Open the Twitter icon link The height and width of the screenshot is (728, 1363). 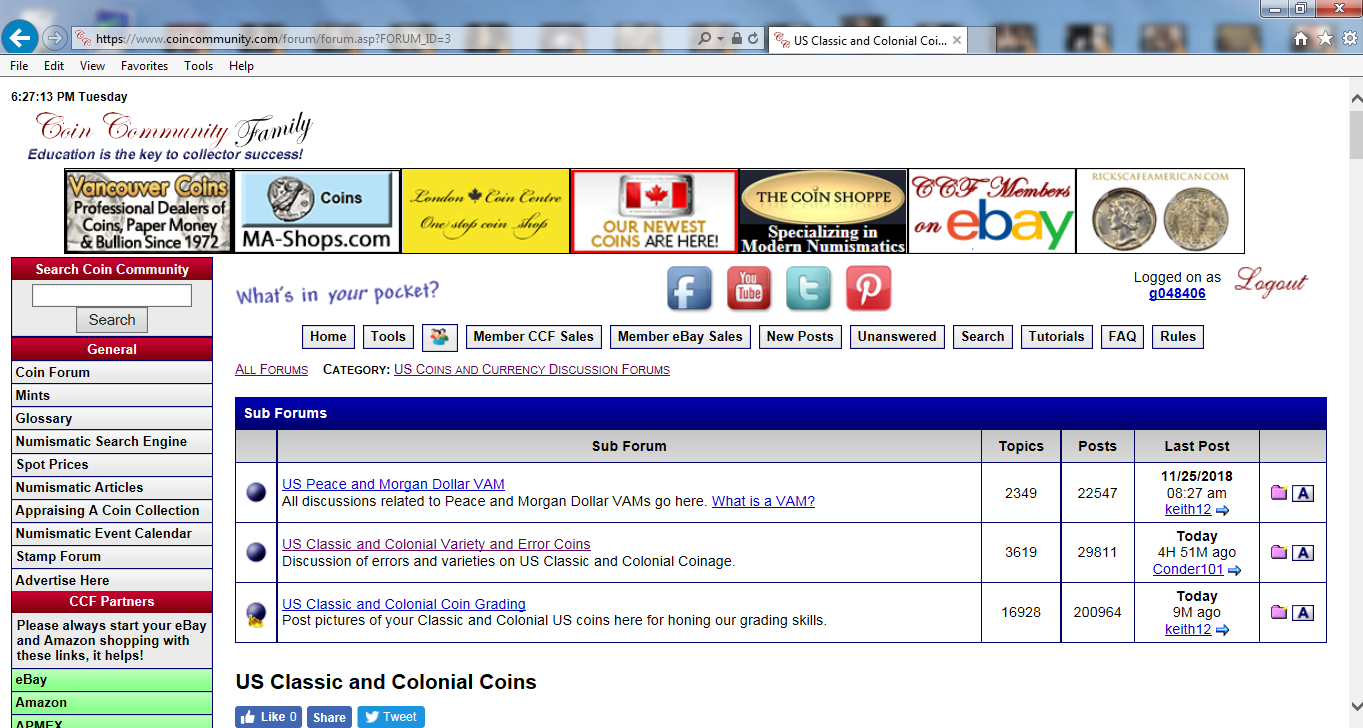coord(808,289)
